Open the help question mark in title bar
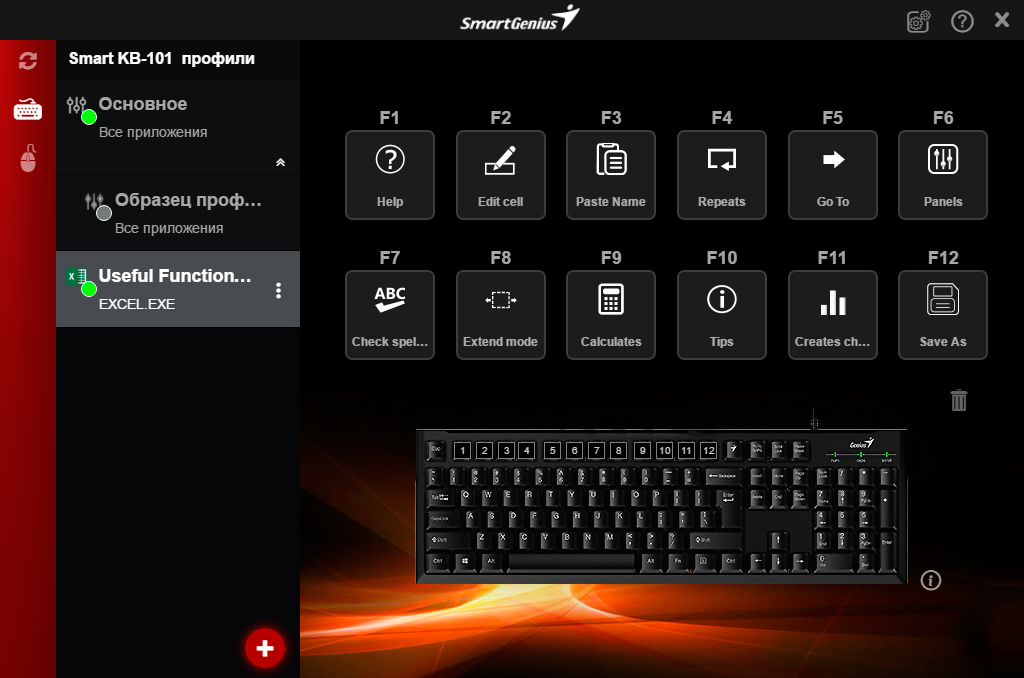Viewport: 1024px width, 678px height. (962, 22)
